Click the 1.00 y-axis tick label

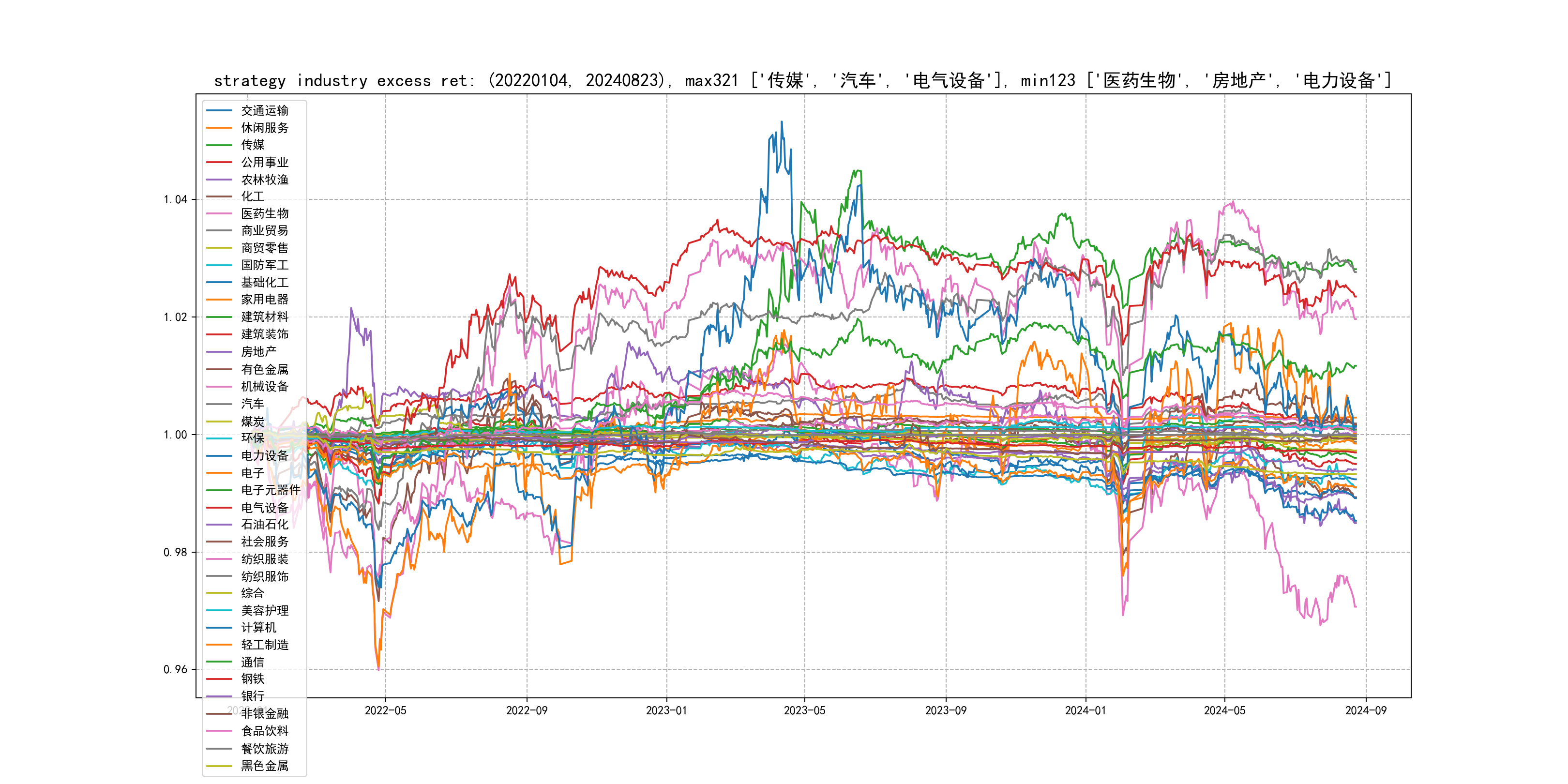175,435
